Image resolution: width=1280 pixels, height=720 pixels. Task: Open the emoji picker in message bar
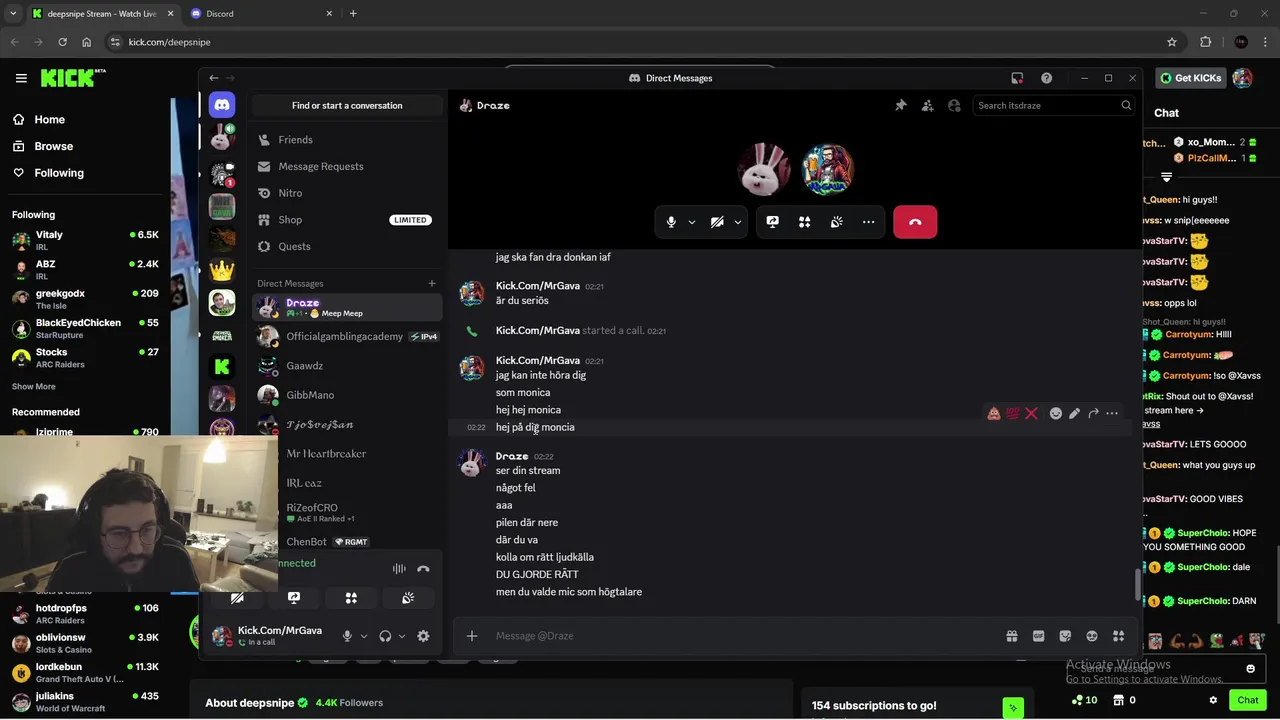1092,636
